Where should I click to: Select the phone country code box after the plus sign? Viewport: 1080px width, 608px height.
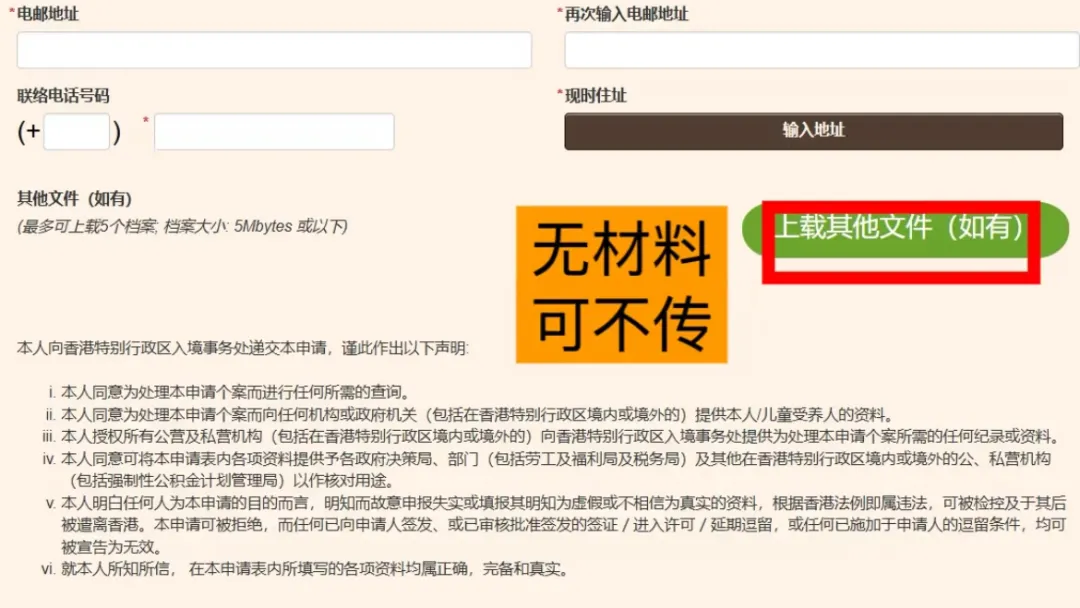pyautogui.click(x=76, y=131)
